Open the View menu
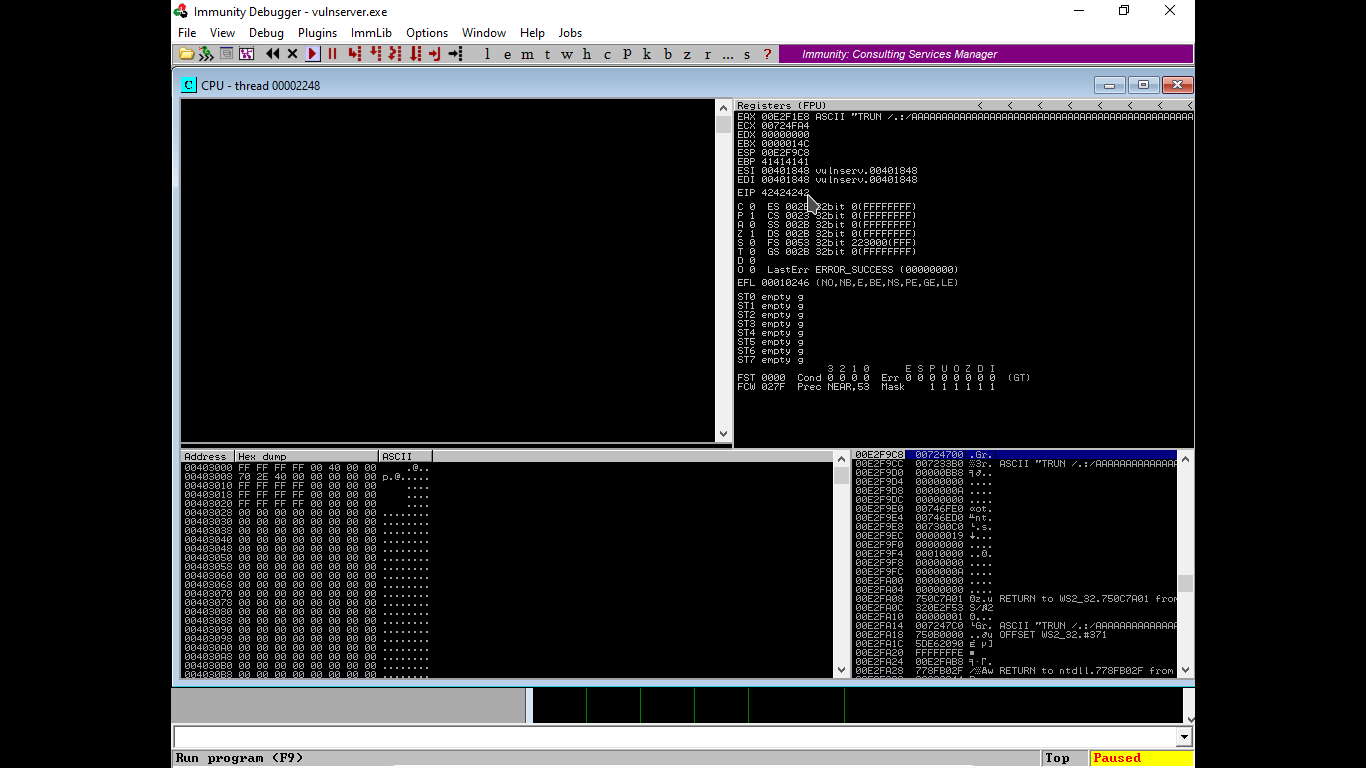This screenshot has width=1366, height=768. click(222, 33)
